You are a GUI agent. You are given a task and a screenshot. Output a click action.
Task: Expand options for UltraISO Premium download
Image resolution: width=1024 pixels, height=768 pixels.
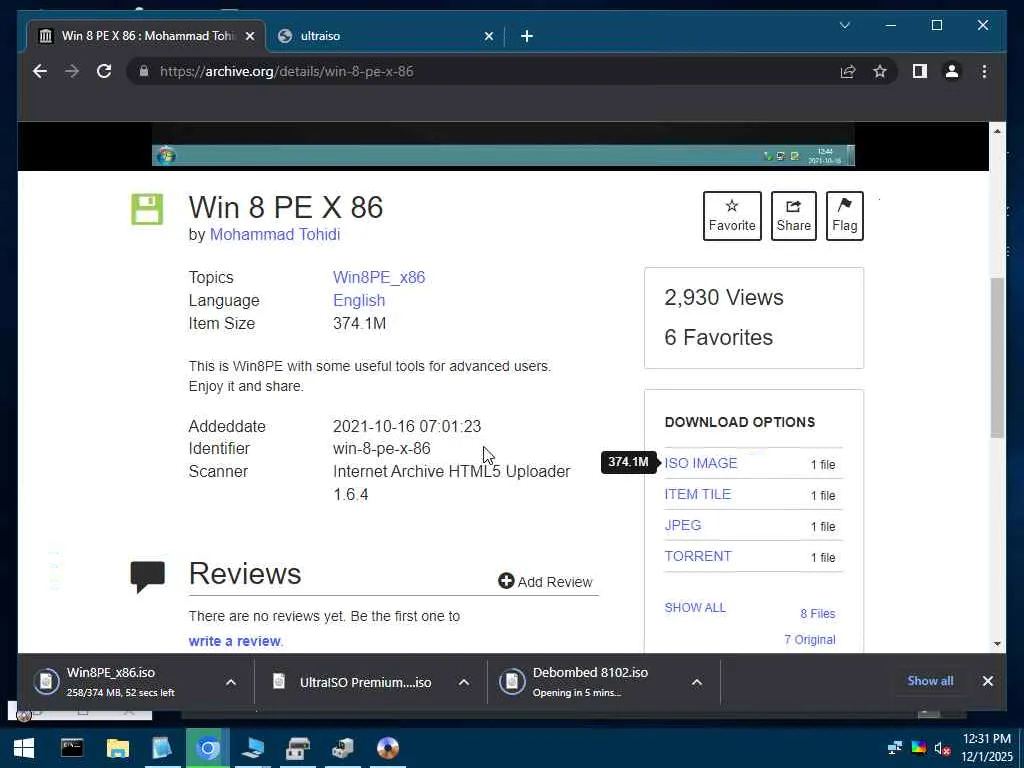point(464,682)
